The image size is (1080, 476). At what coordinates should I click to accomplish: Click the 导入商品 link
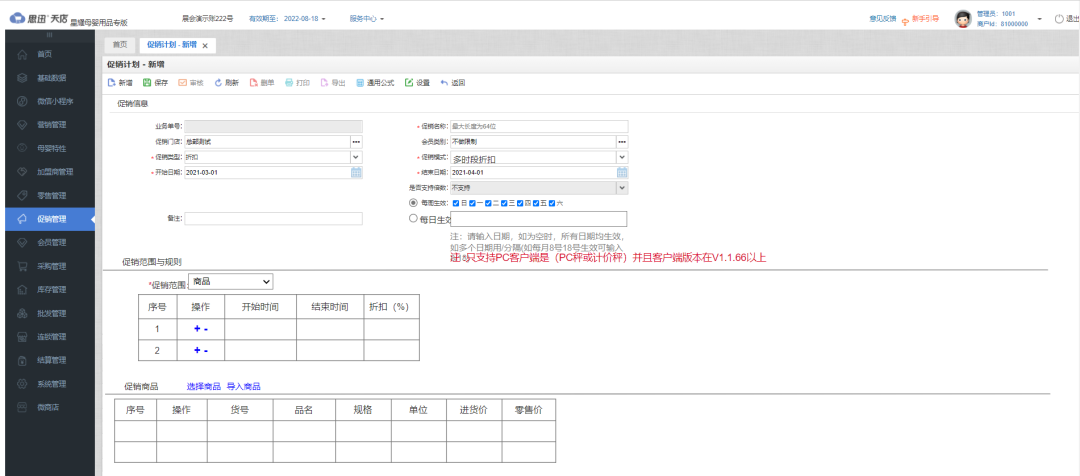tap(243, 386)
